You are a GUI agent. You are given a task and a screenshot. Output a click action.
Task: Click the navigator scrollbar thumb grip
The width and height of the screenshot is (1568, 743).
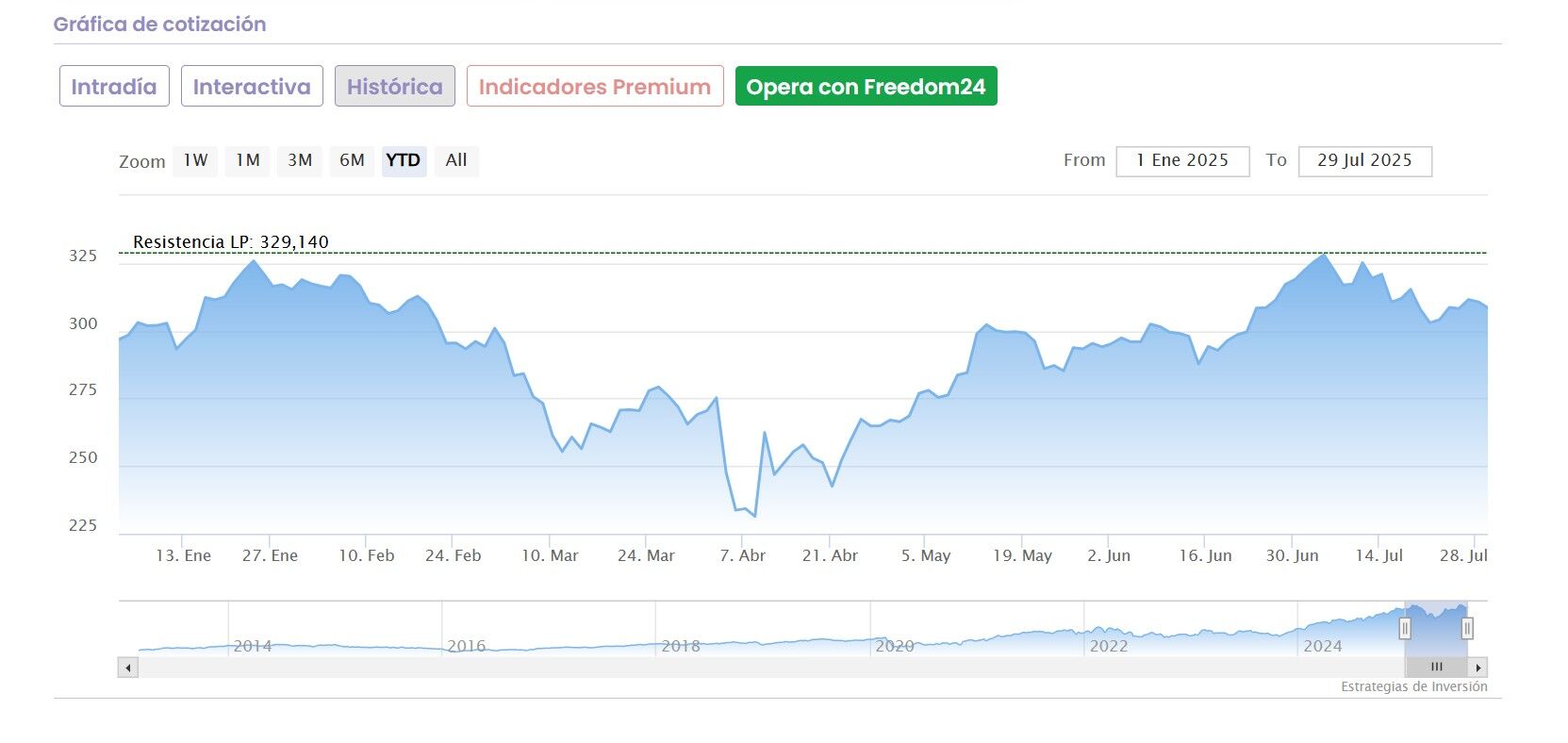[1436, 668]
